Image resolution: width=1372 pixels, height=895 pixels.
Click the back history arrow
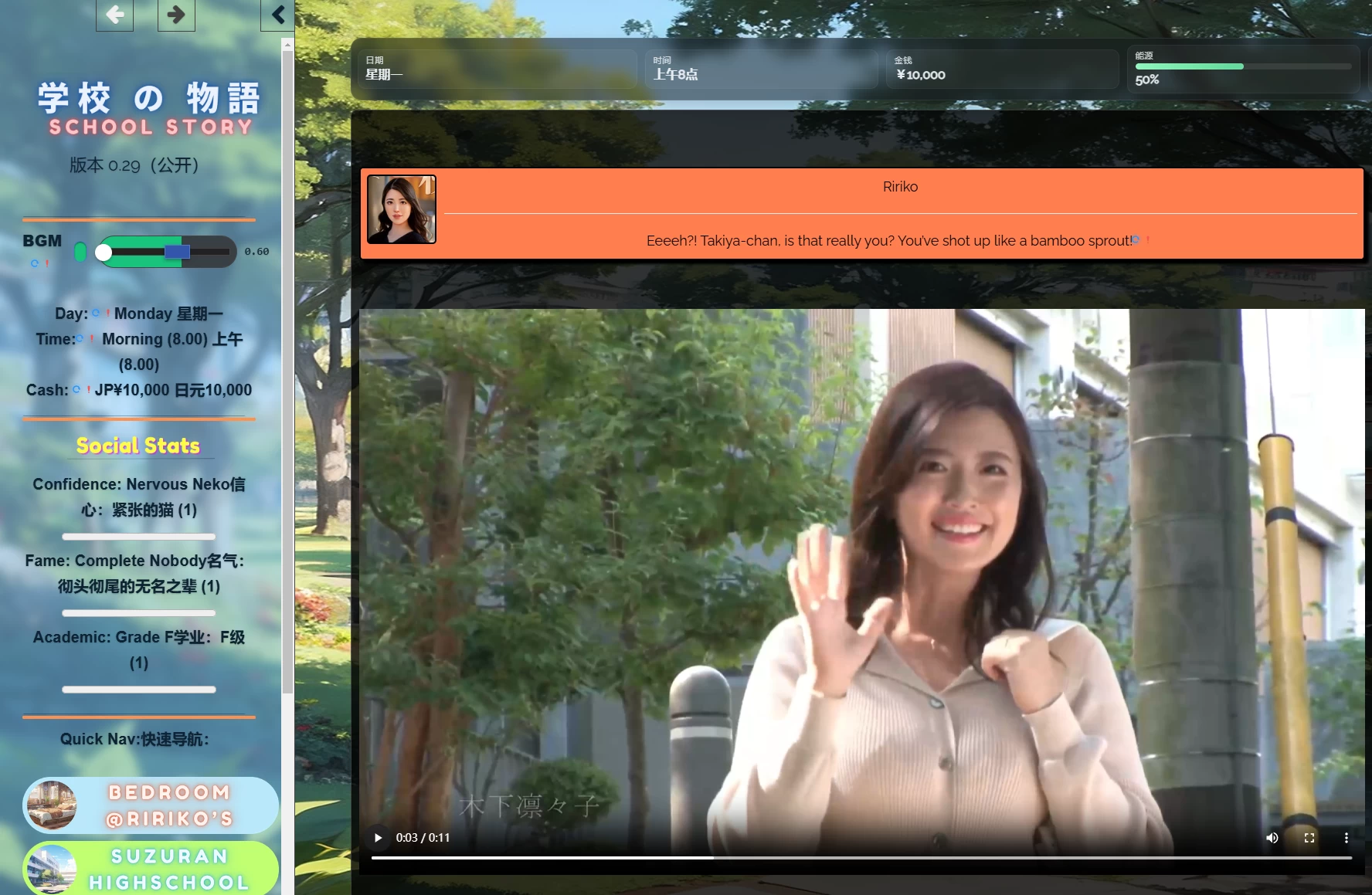coord(114,15)
